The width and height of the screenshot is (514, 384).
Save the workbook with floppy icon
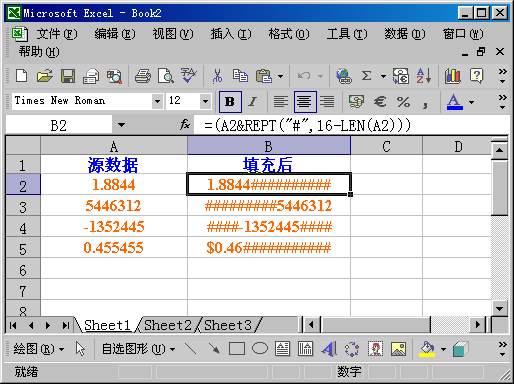(68, 76)
